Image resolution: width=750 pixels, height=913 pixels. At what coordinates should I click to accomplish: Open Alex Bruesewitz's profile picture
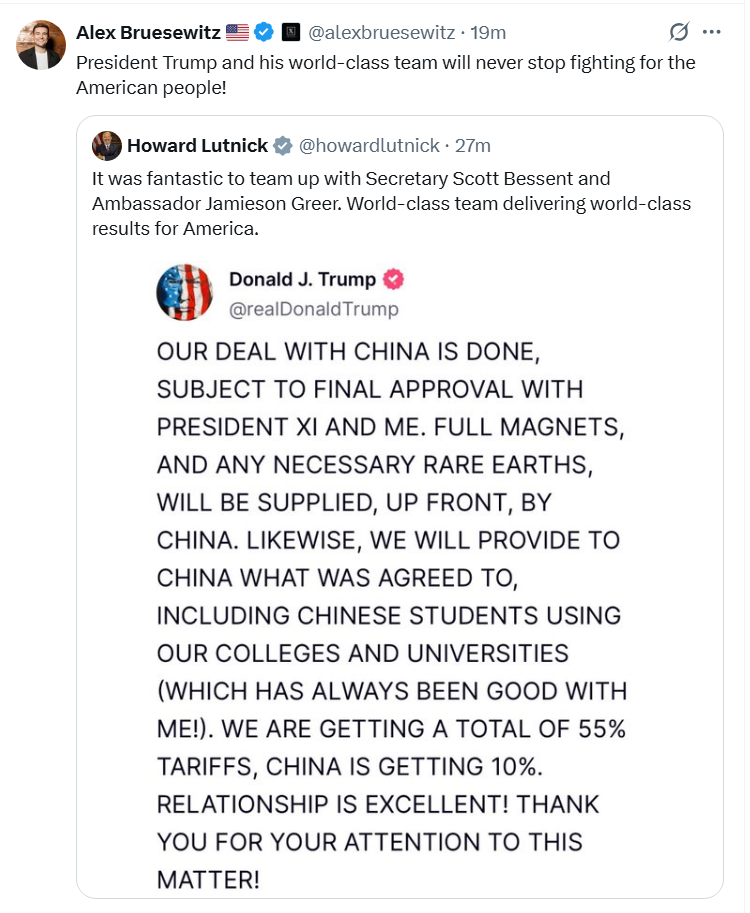point(41,45)
